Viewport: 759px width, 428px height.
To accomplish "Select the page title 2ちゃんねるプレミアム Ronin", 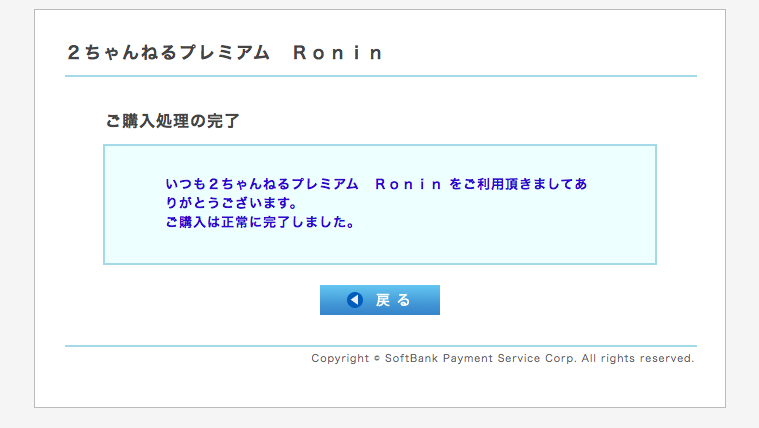I will (226, 53).
